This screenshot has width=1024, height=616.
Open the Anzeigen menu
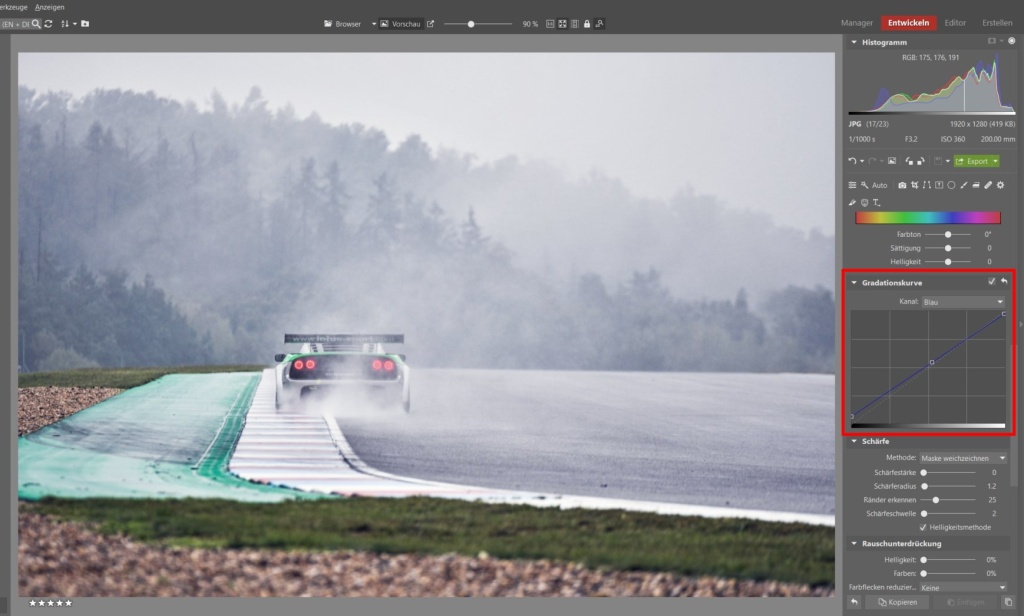50,7
